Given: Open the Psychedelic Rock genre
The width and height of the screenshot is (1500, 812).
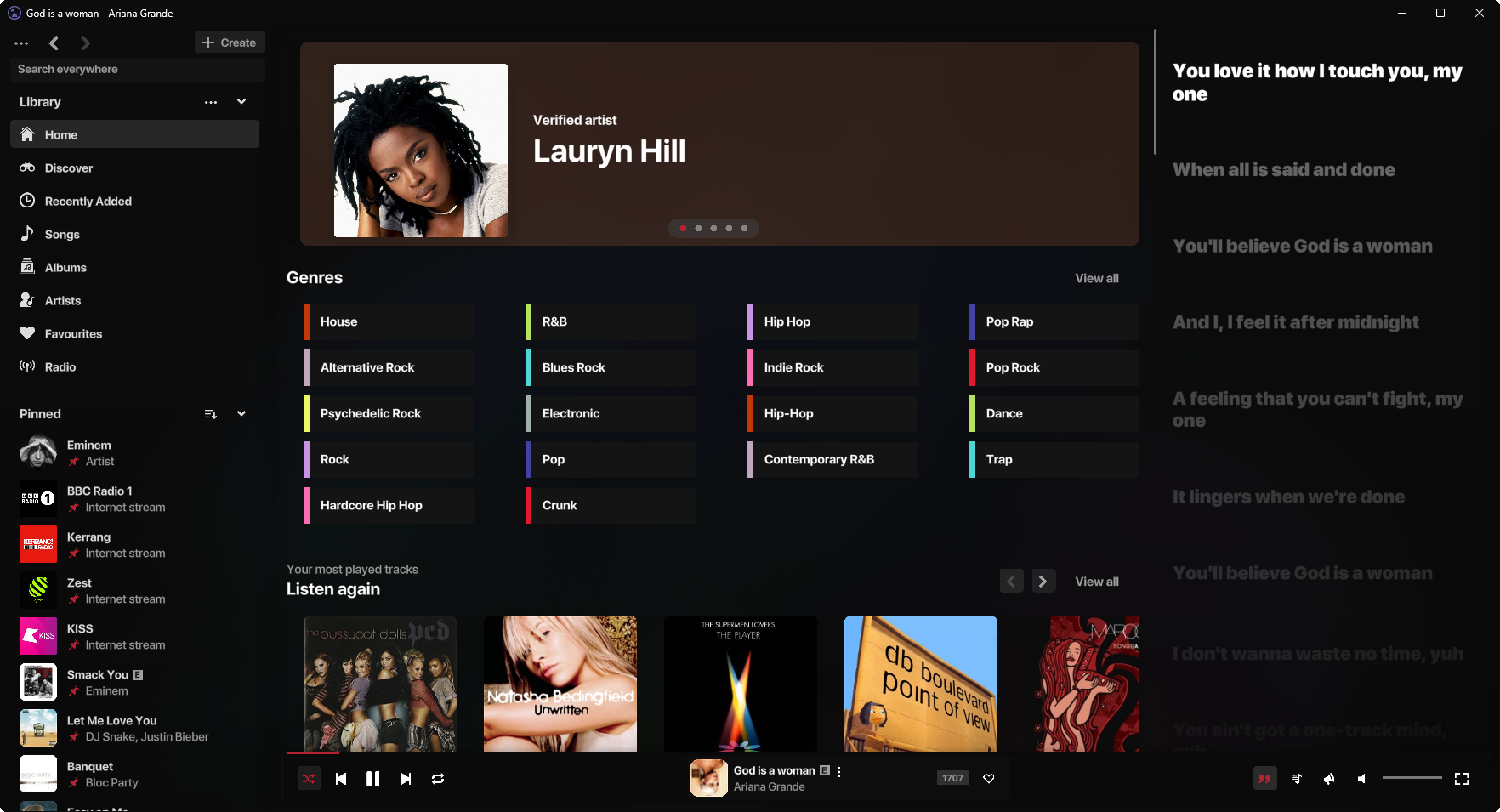Looking at the screenshot, I should (389, 413).
